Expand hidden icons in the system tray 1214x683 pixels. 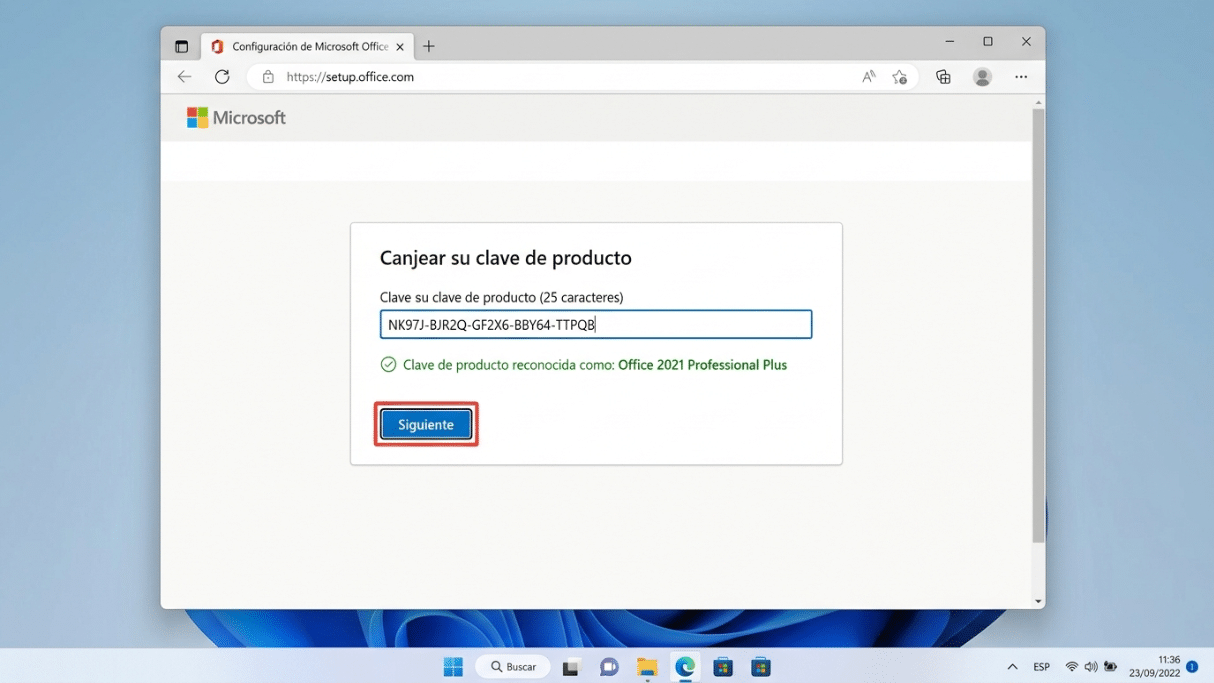1011,666
